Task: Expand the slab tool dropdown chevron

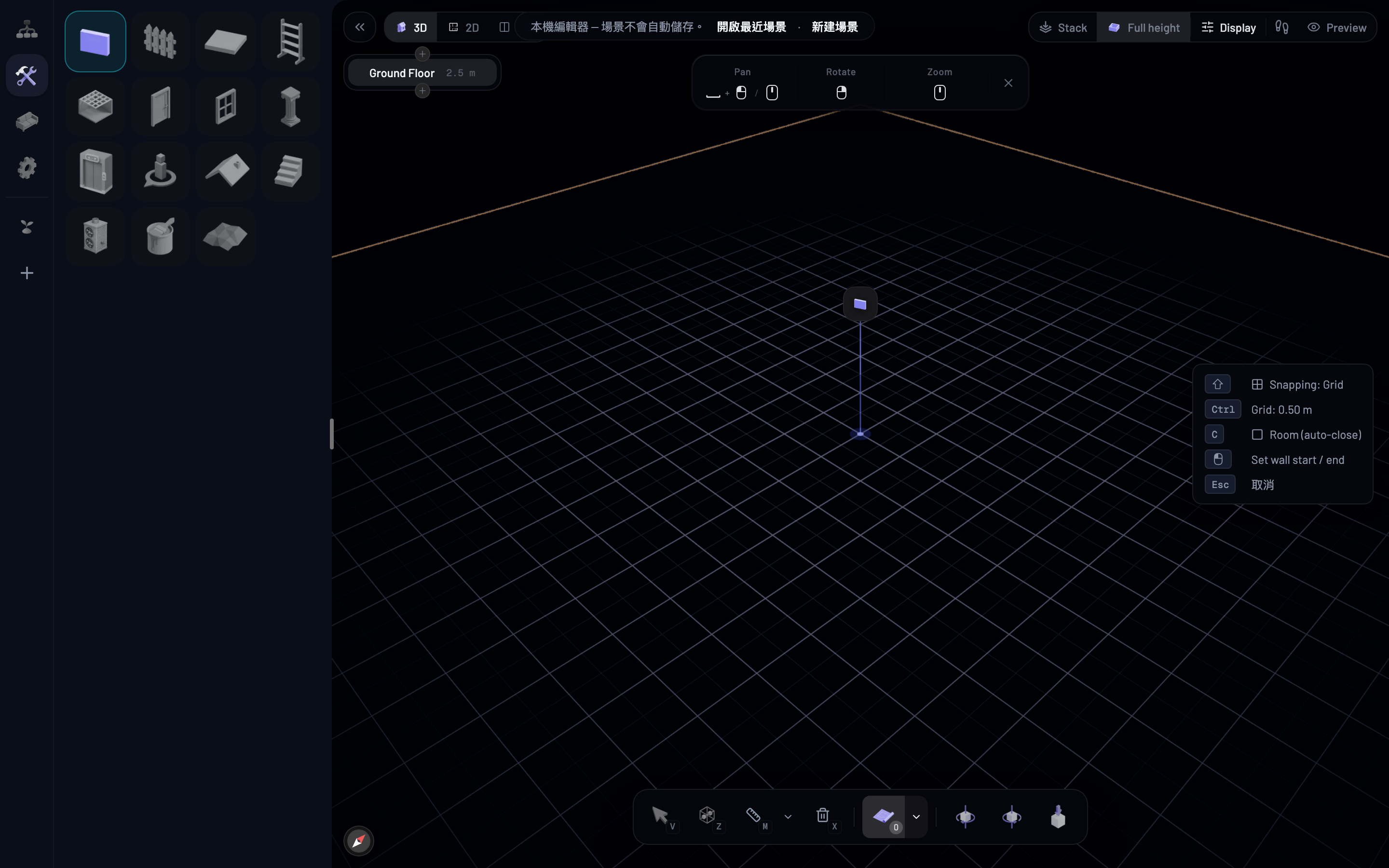Action: (916, 817)
